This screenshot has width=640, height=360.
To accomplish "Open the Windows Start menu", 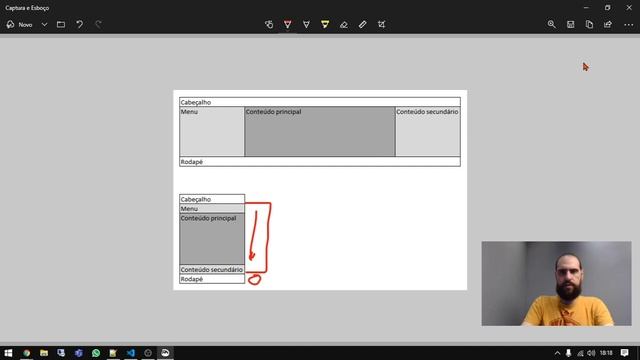I will (8, 353).
